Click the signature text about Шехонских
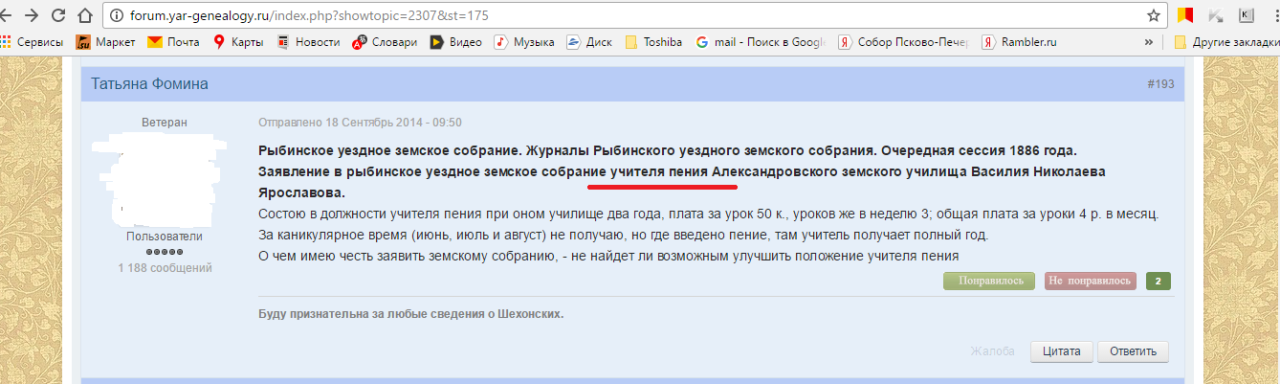The image size is (1280, 384). click(x=411, y=314)
